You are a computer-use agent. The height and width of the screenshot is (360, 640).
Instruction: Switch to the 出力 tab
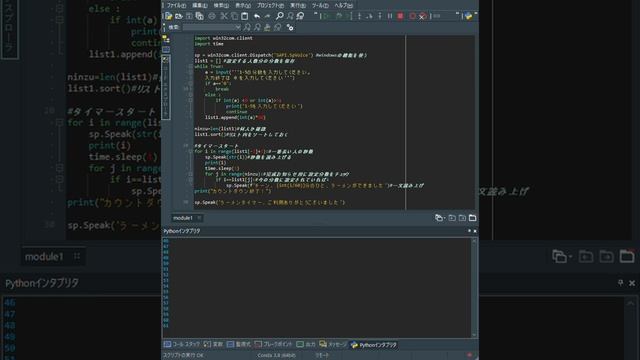point(306,344)
